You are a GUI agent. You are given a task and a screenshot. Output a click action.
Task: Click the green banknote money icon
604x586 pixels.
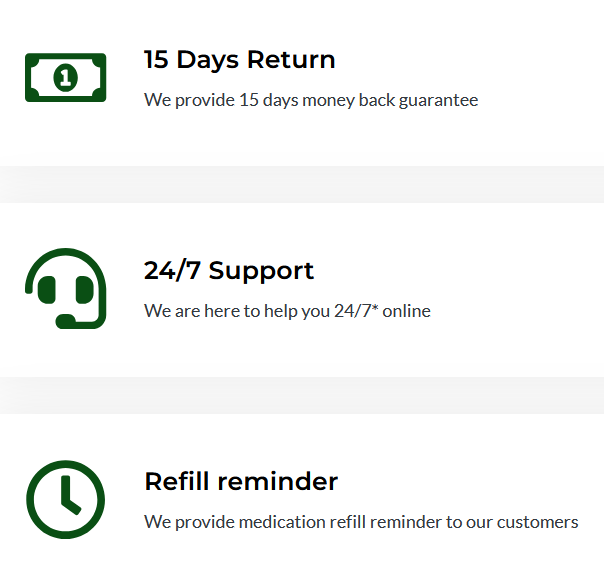(65, 77)
